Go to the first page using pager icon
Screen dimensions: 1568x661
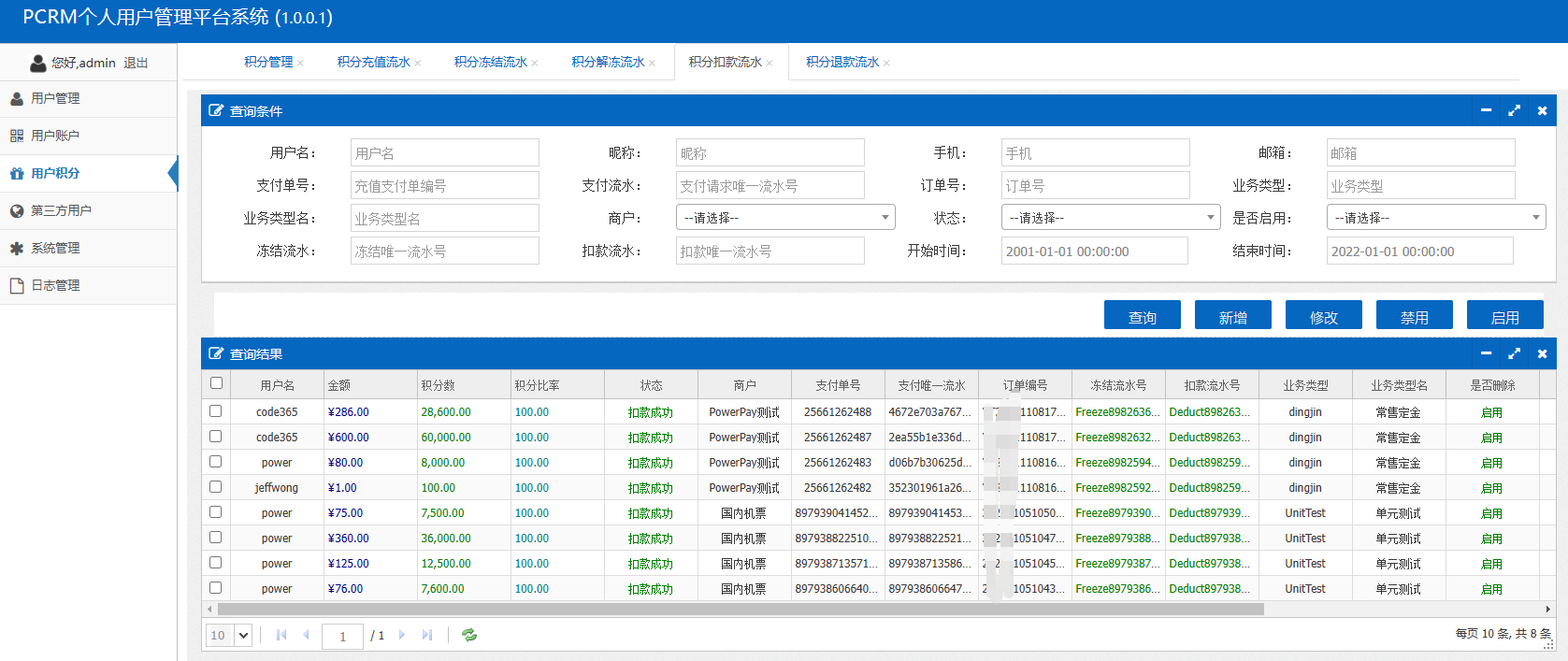(281, 635)
